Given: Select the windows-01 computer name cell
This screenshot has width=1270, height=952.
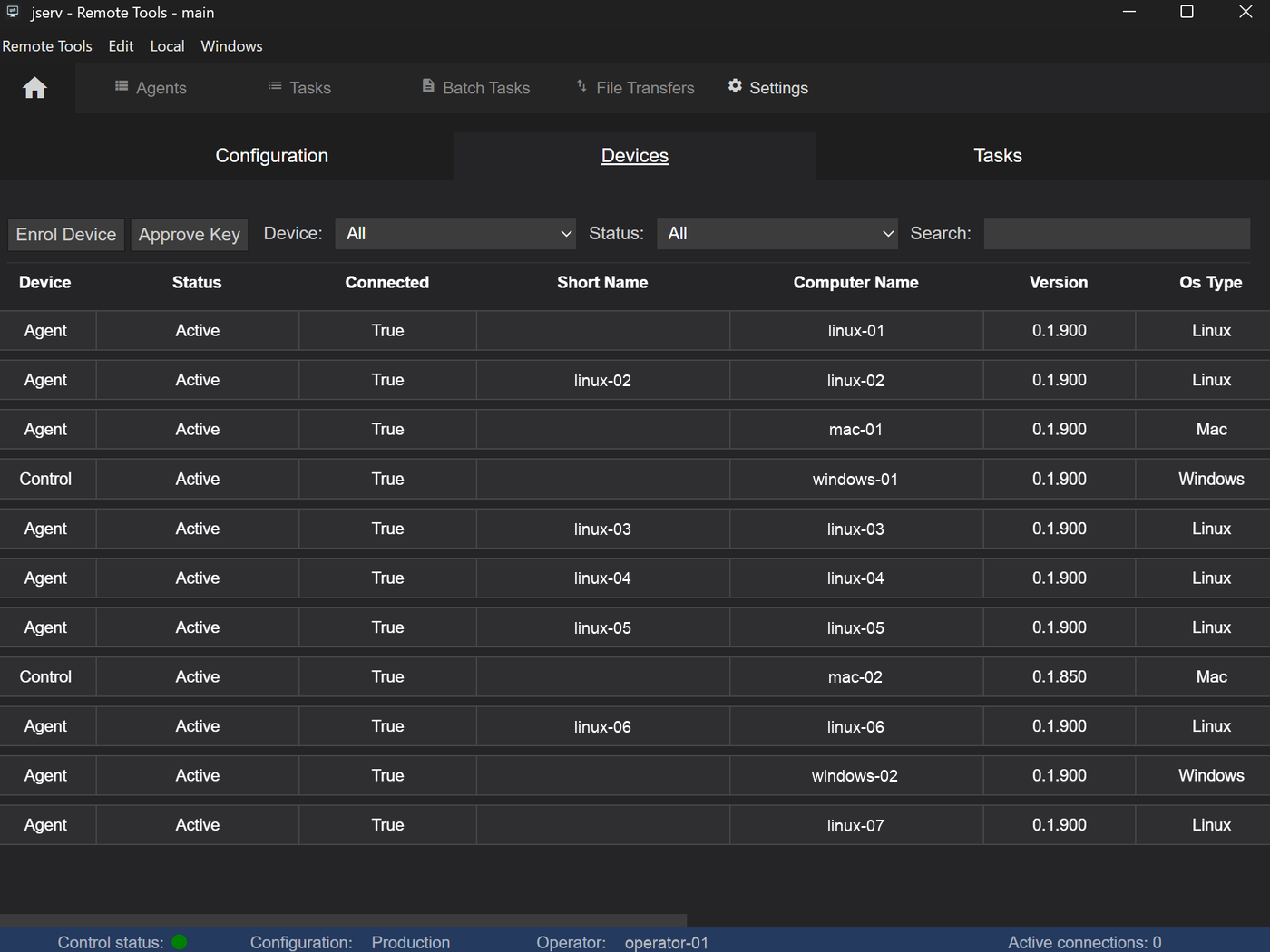Looking at the screenshot, I should [x=856, y=480].
